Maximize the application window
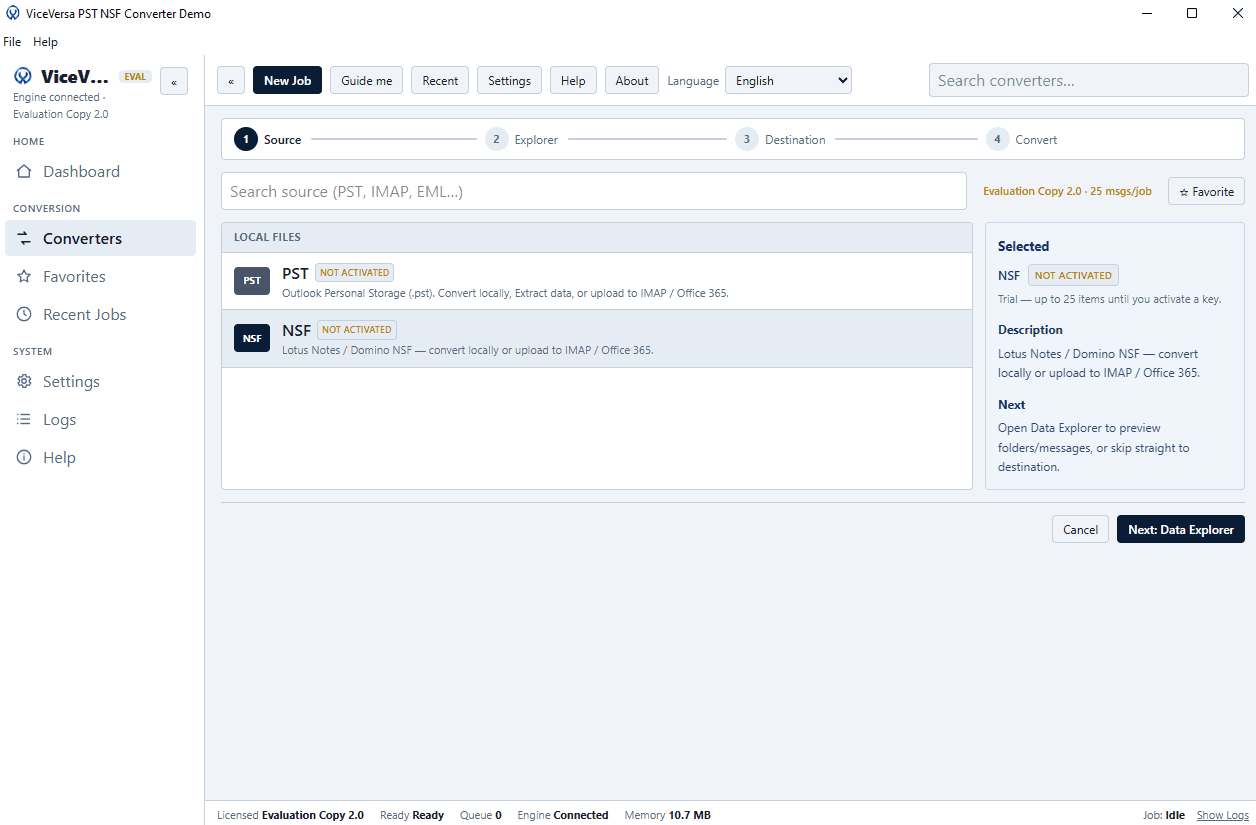The image size is (1256, 825). click(x=1192, y=14)
